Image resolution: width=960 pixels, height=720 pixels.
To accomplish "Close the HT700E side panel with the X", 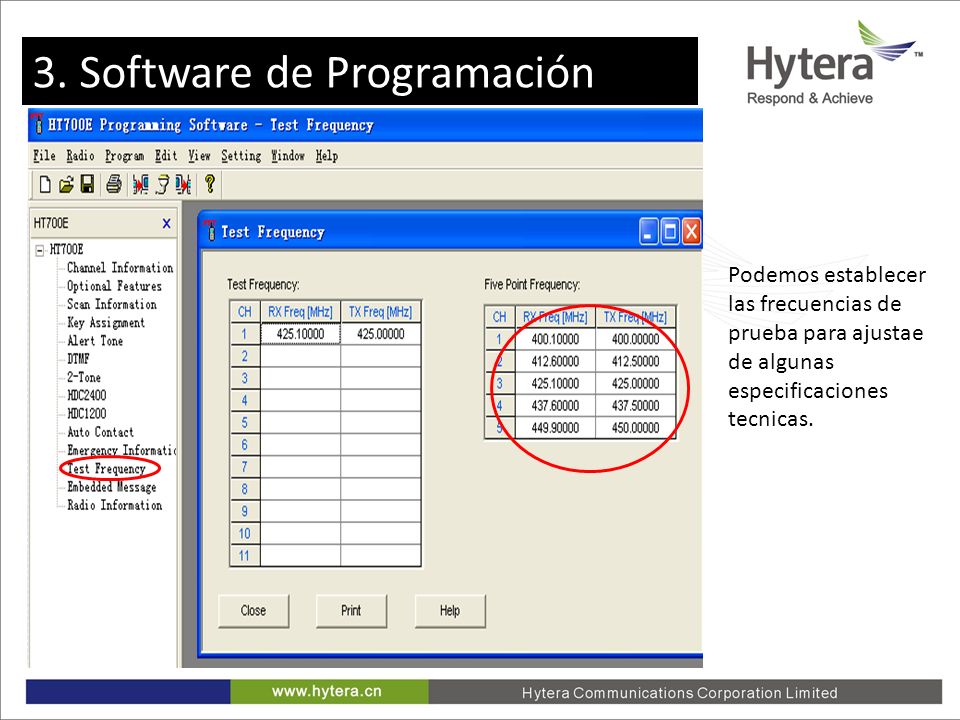I will 167,223.
